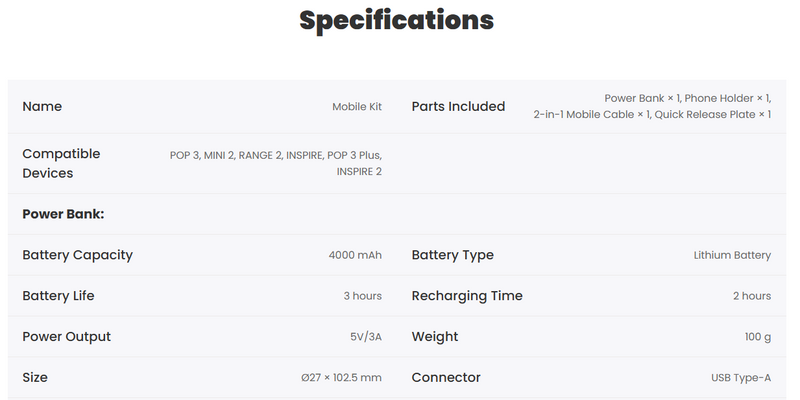Click the Compatible Devices label
This screenshot has height=400, width=800.
click(61, 163)
